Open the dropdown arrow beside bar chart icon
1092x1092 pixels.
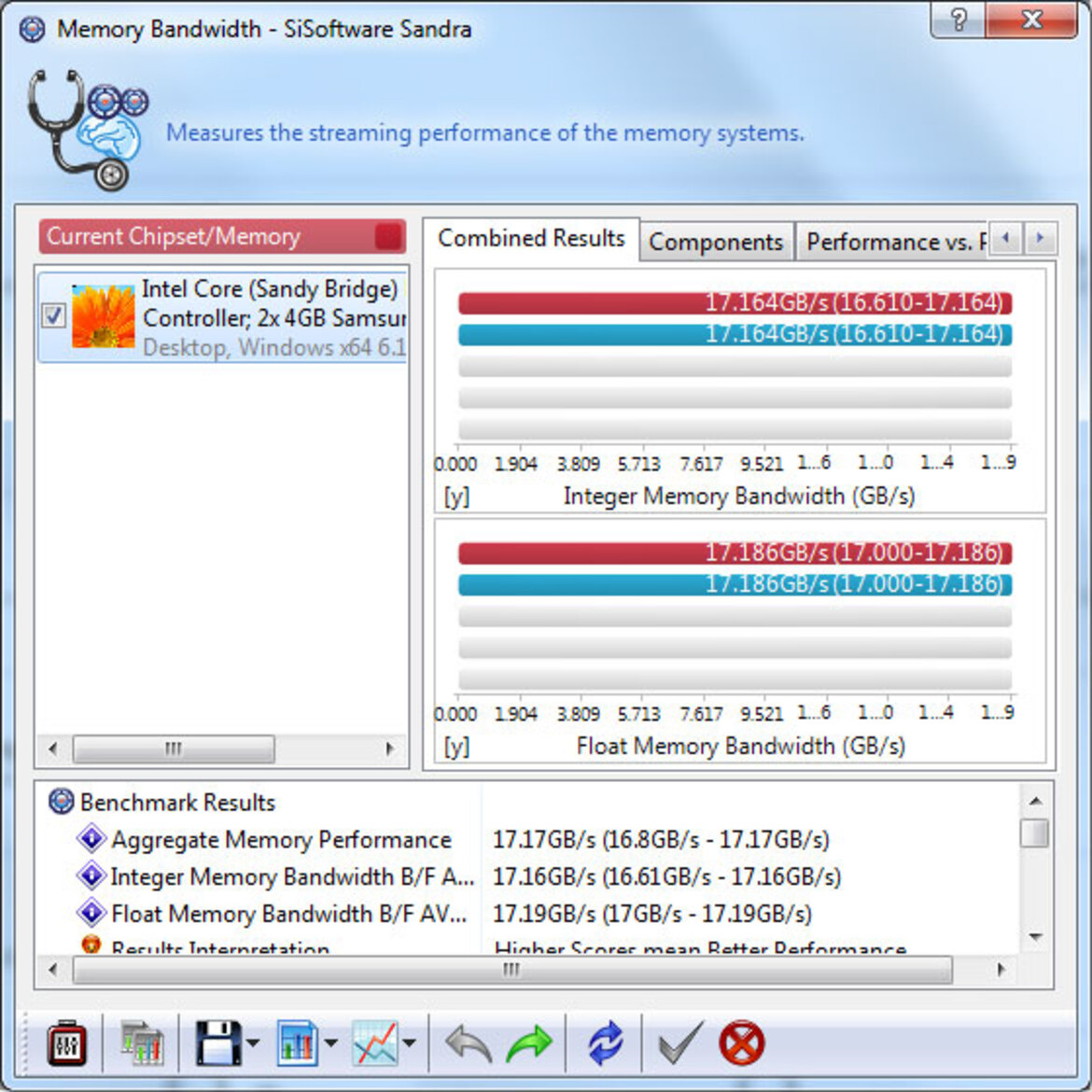pyautogui.click(x=330, y=1043)
